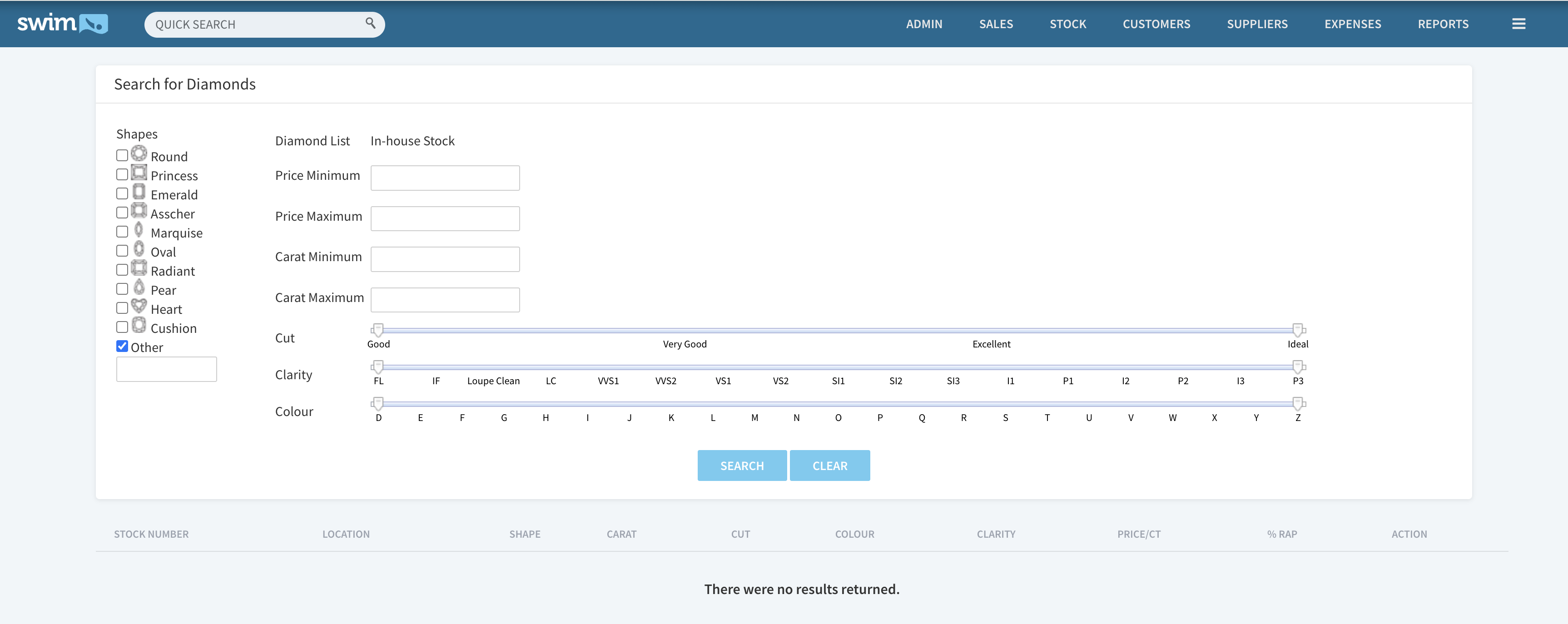Click the CARAT column header
Viewport: 1568px width, 624px height.
pyautogui.click(x=621, y=534)
